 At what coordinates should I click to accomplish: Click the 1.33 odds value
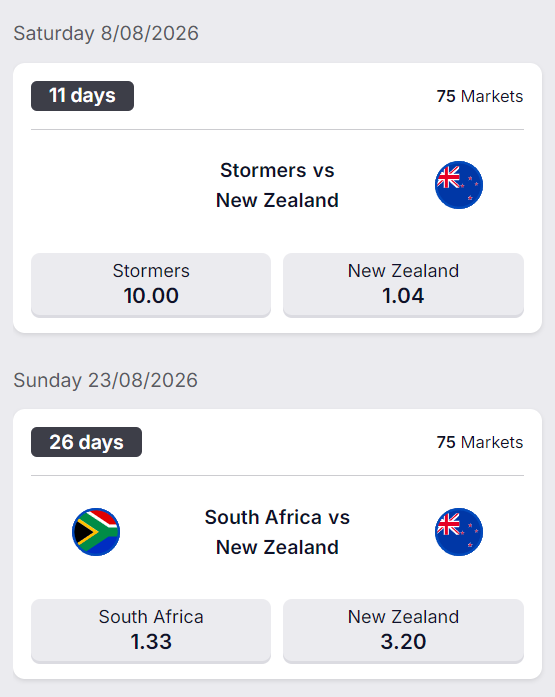coord(151,641)
